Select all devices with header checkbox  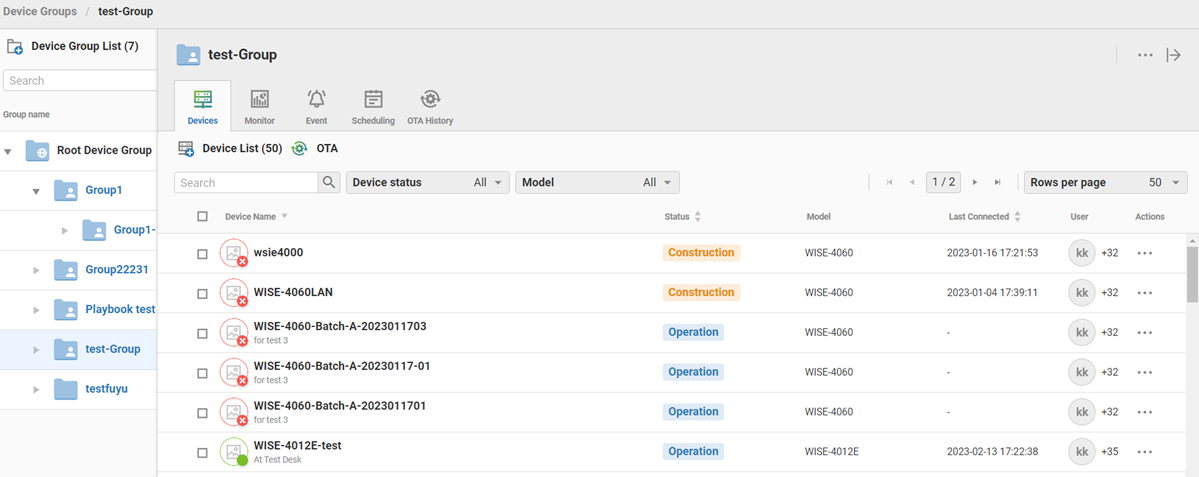click(x=203, y=217)
